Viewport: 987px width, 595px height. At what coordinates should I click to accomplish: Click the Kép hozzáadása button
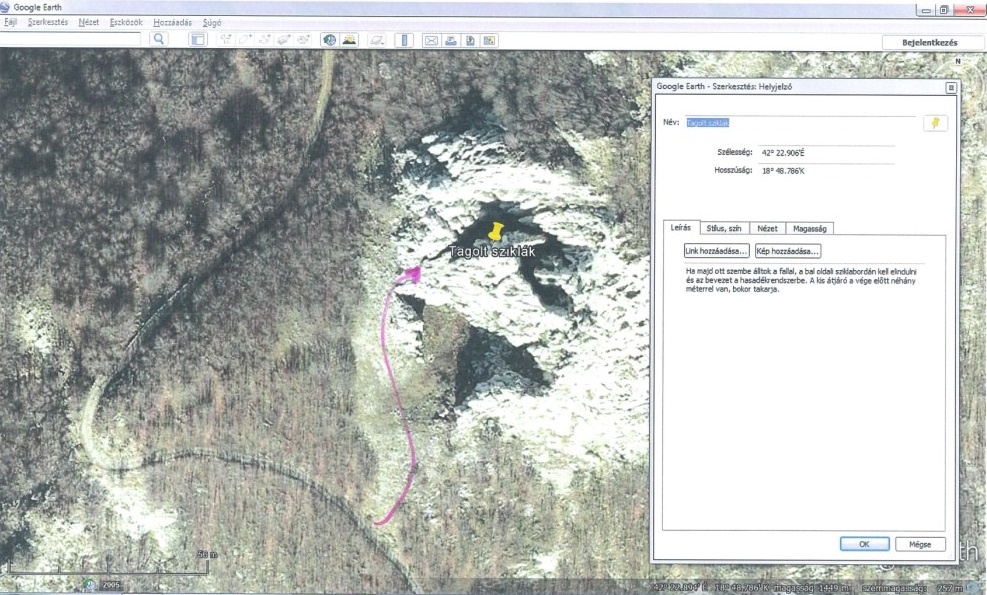[788, 251]
